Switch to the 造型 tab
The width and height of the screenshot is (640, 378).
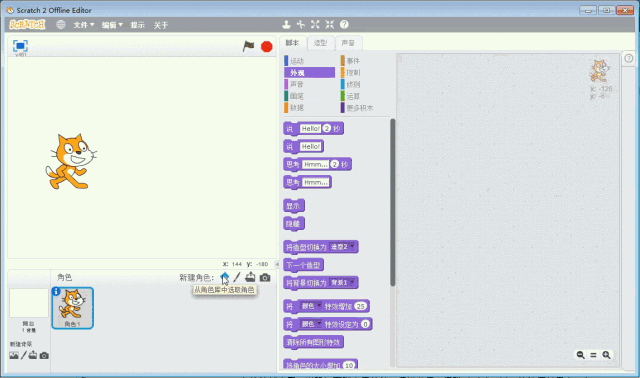[x=320, y=43]
